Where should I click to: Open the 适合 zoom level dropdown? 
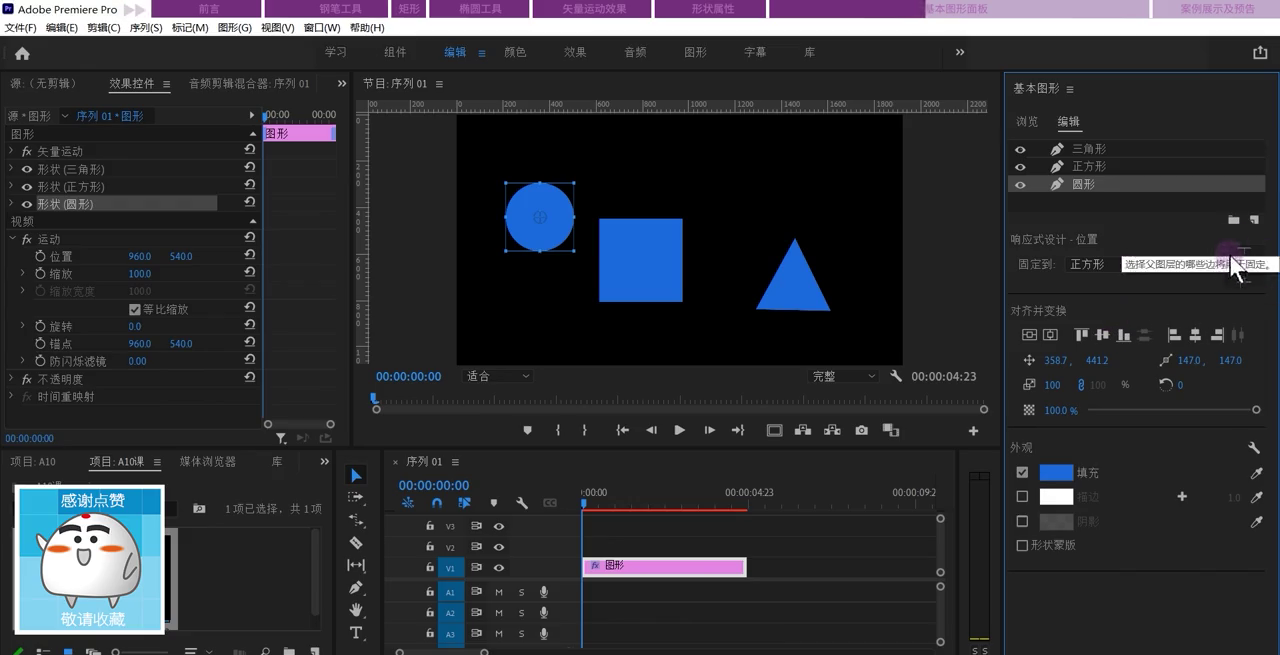click(x=498, y=376)
